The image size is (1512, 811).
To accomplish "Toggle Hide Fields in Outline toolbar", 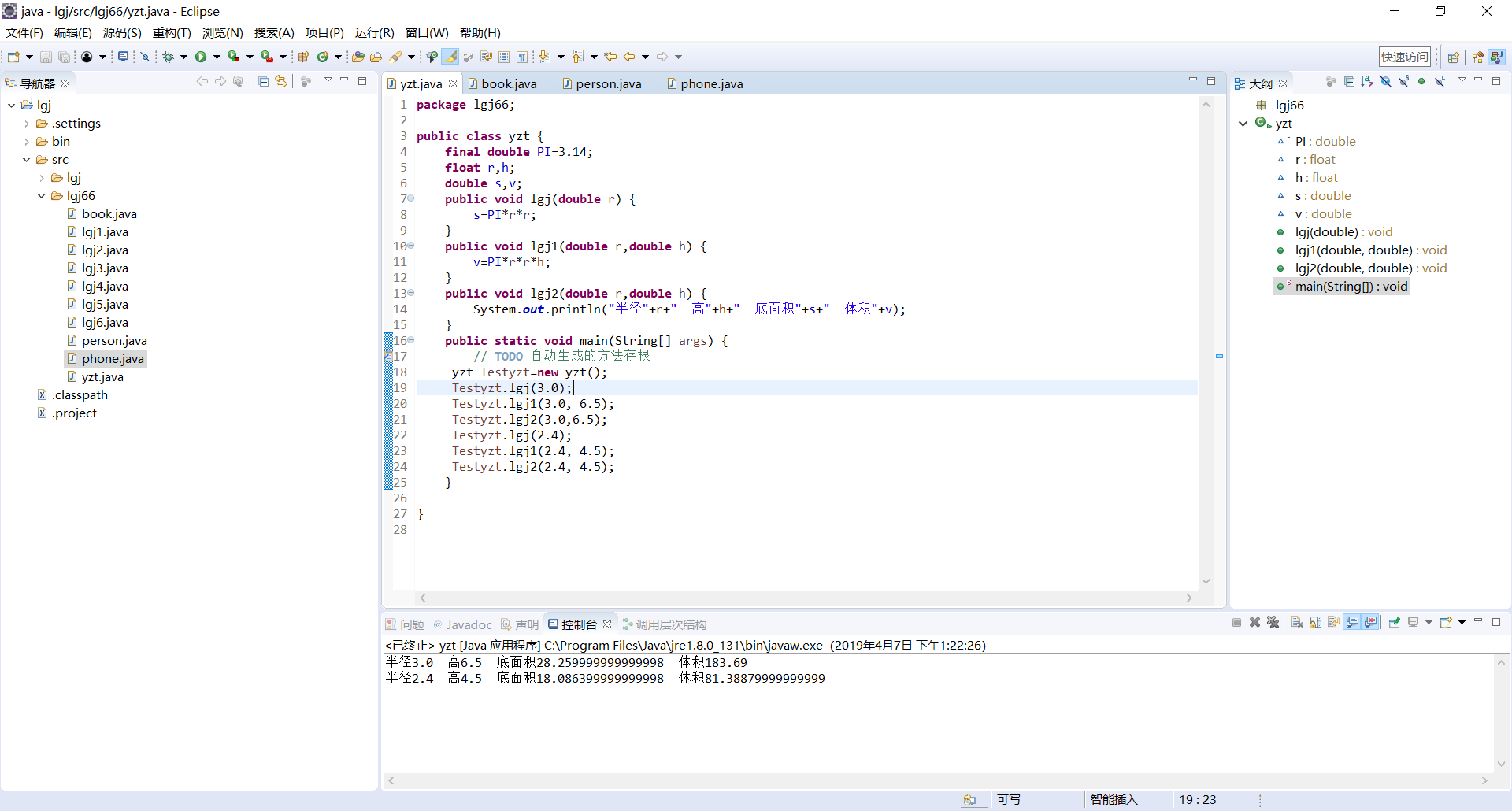I will [1385, 82].
